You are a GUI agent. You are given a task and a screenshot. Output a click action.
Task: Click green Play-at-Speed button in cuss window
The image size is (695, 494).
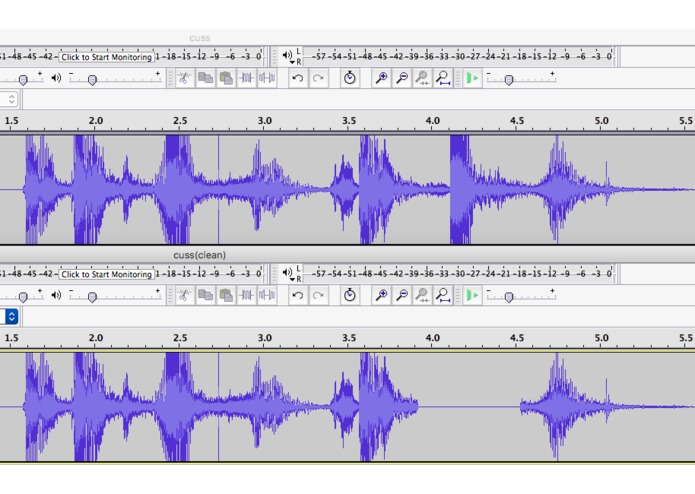point(472,78)
